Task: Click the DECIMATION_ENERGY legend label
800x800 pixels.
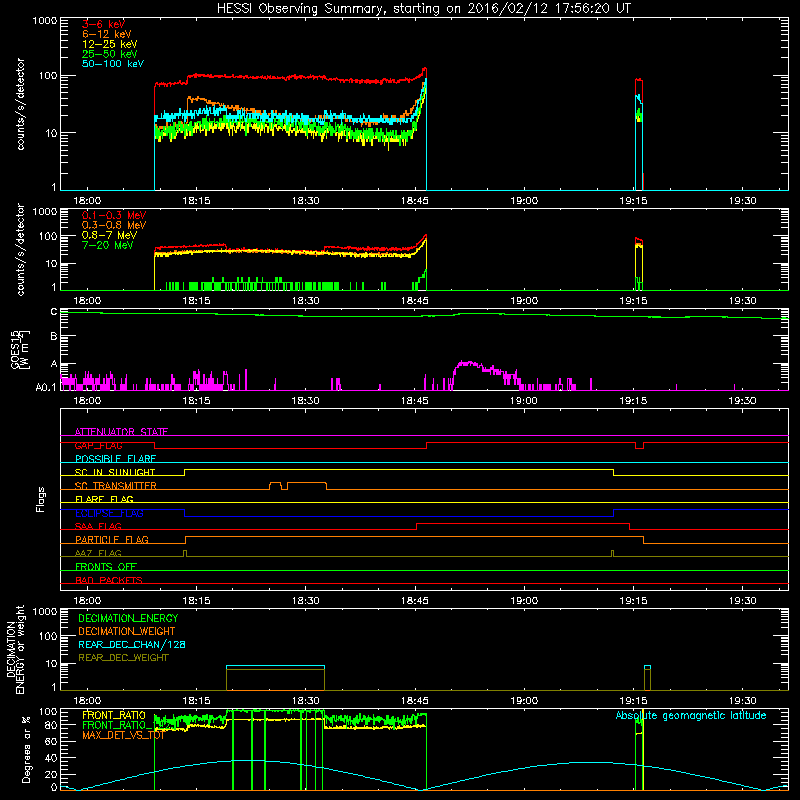Action: pos(128,618)
